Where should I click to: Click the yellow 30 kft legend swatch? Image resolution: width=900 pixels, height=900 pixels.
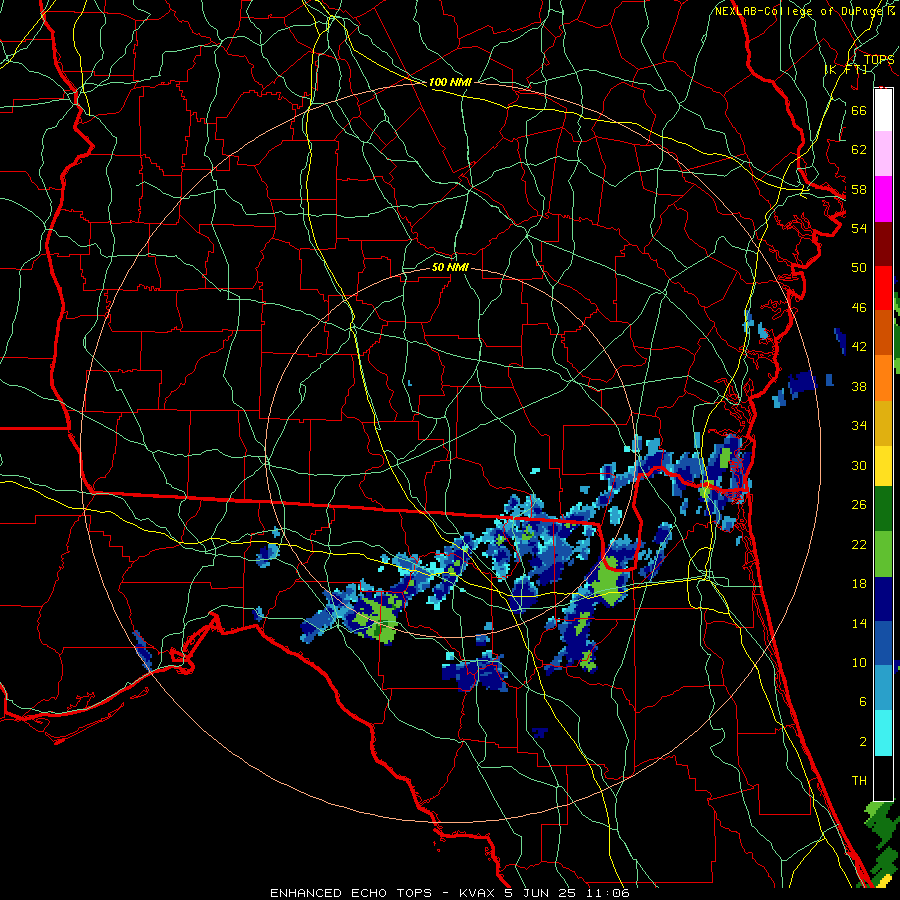883,466
